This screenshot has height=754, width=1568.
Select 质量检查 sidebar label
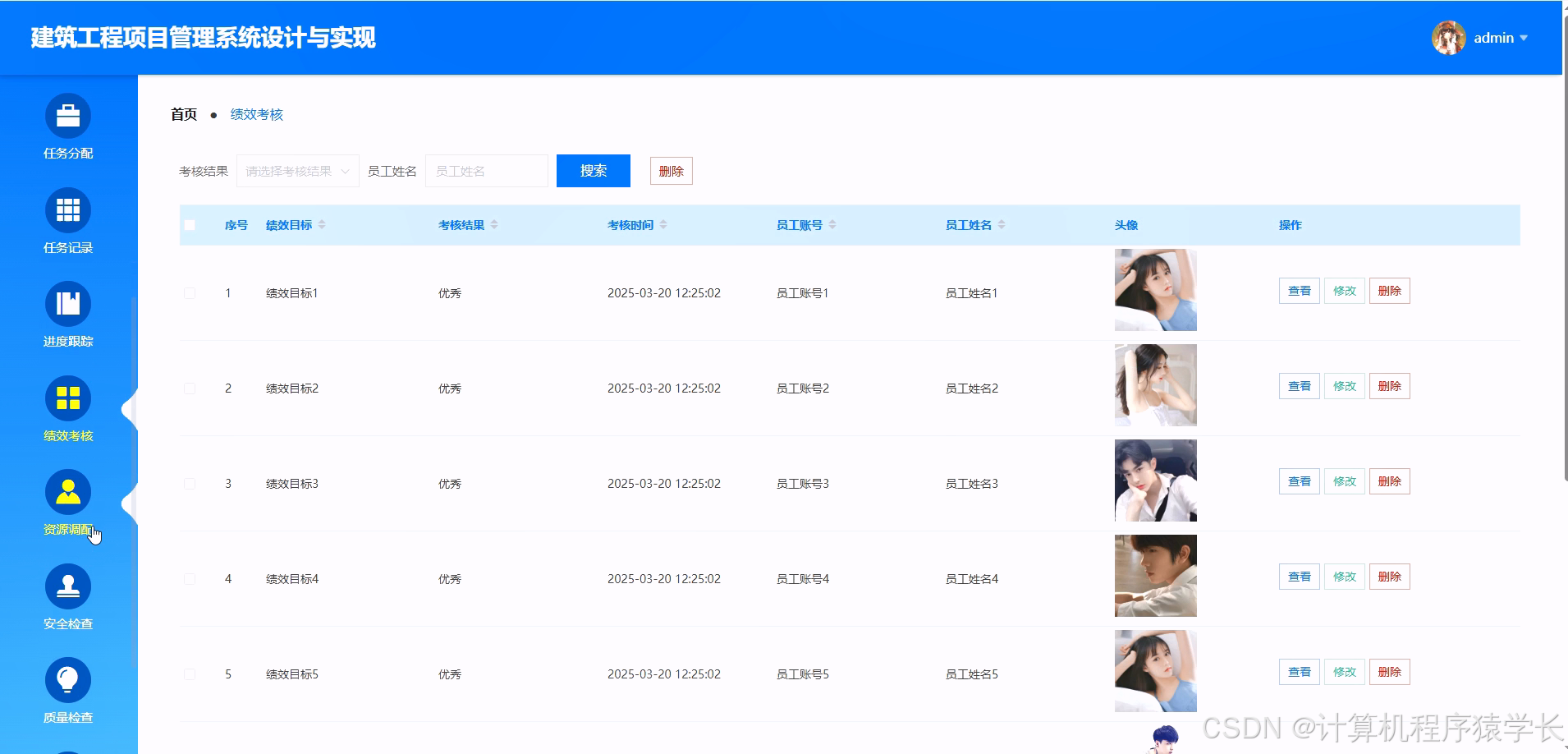[68, 718]
